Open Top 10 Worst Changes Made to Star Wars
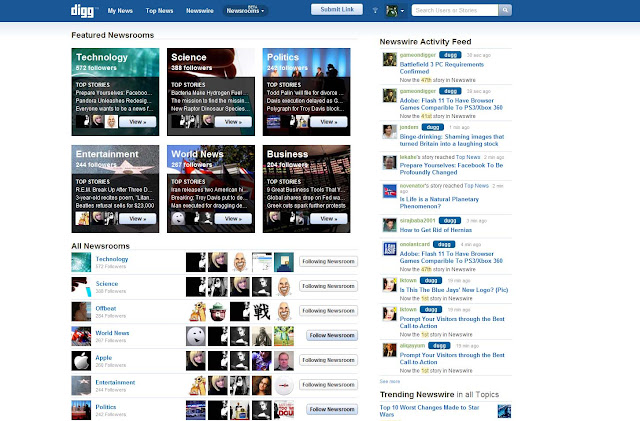Image resolution: width=640 pixels, height=421 pixels. (x=429, y=411)
